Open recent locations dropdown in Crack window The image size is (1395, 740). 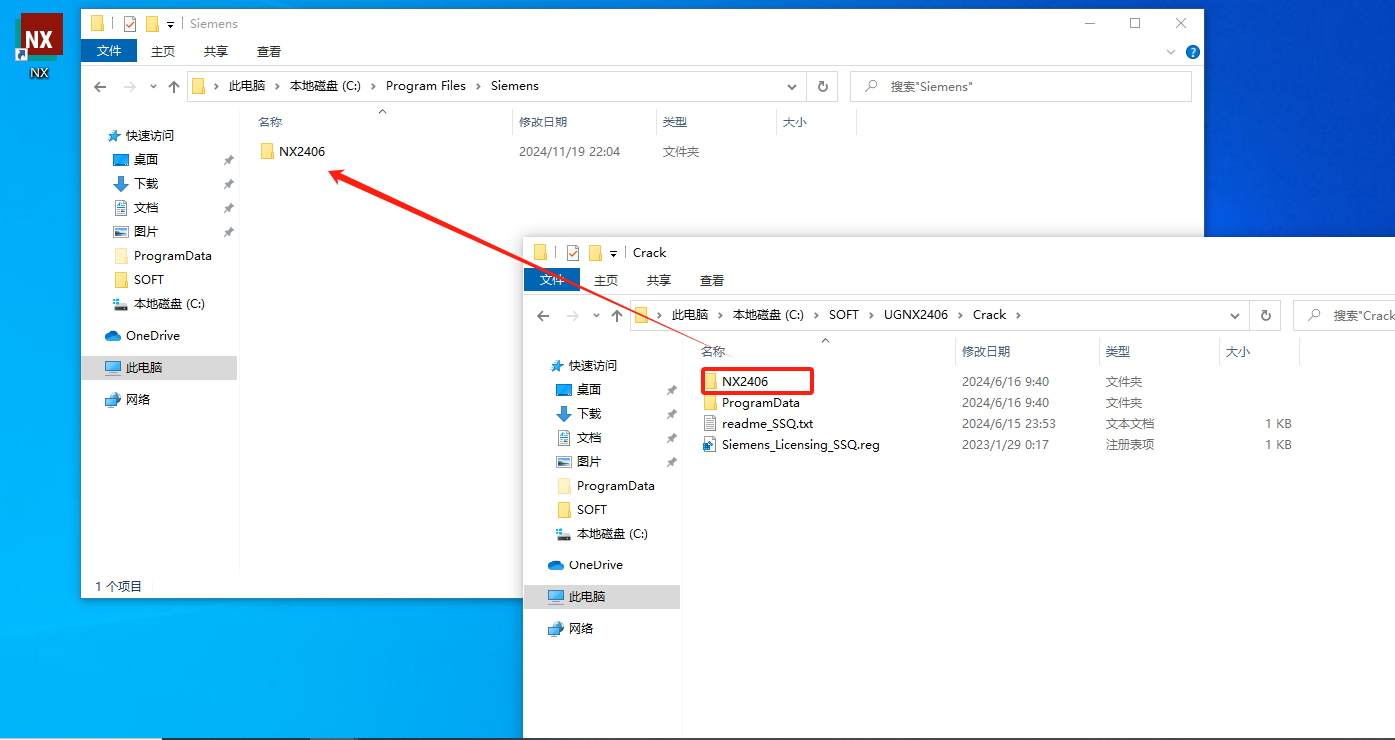596,315
